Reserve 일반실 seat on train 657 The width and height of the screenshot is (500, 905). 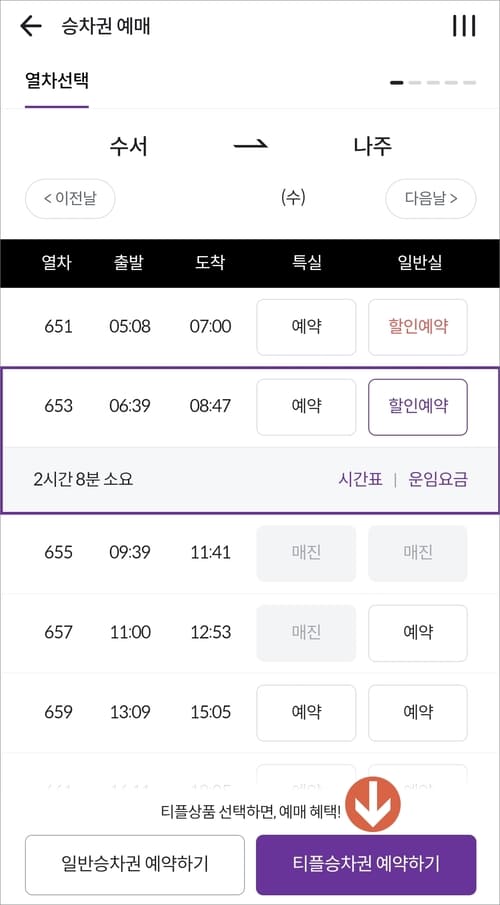coord(418,633)
